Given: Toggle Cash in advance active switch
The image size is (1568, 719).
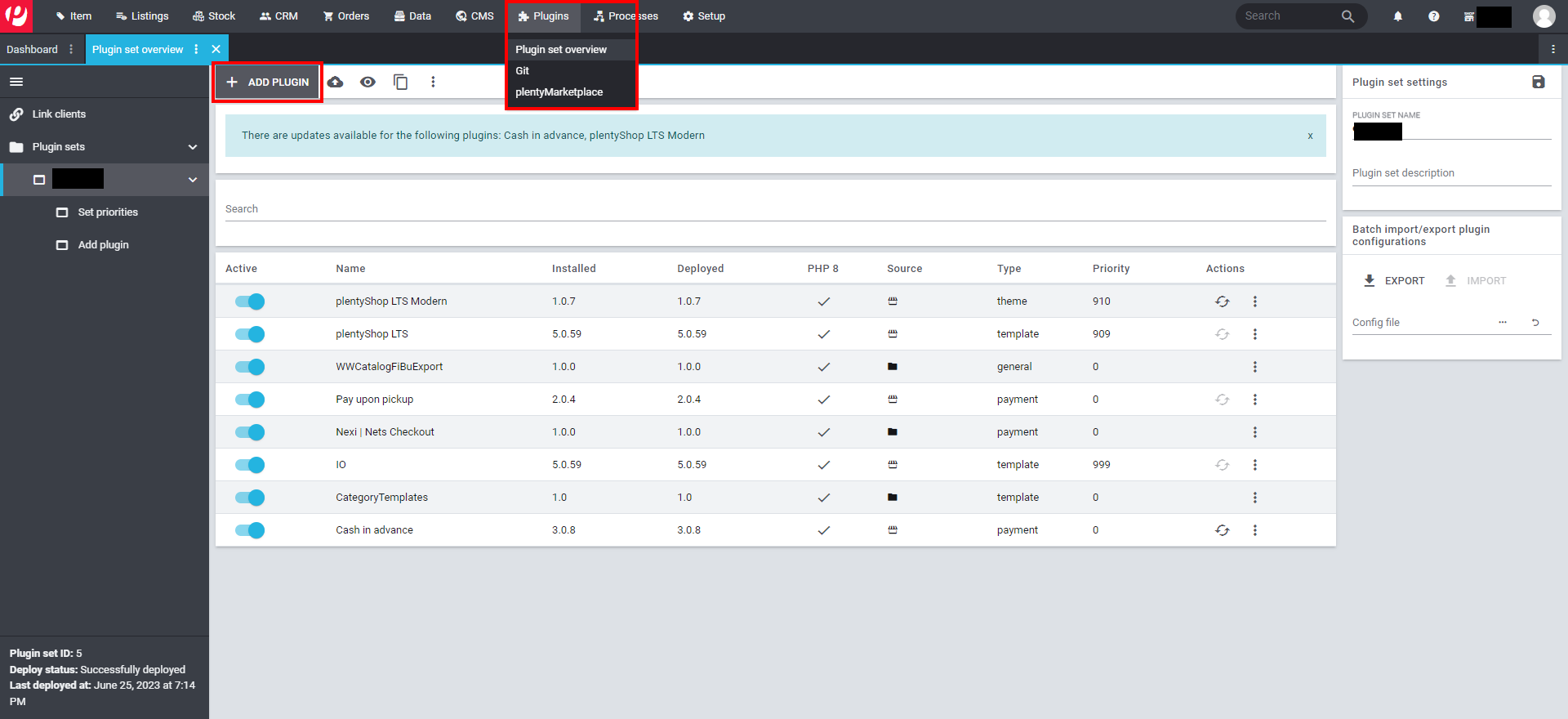Looking at the screenshot, I should (x=250, y=530).
